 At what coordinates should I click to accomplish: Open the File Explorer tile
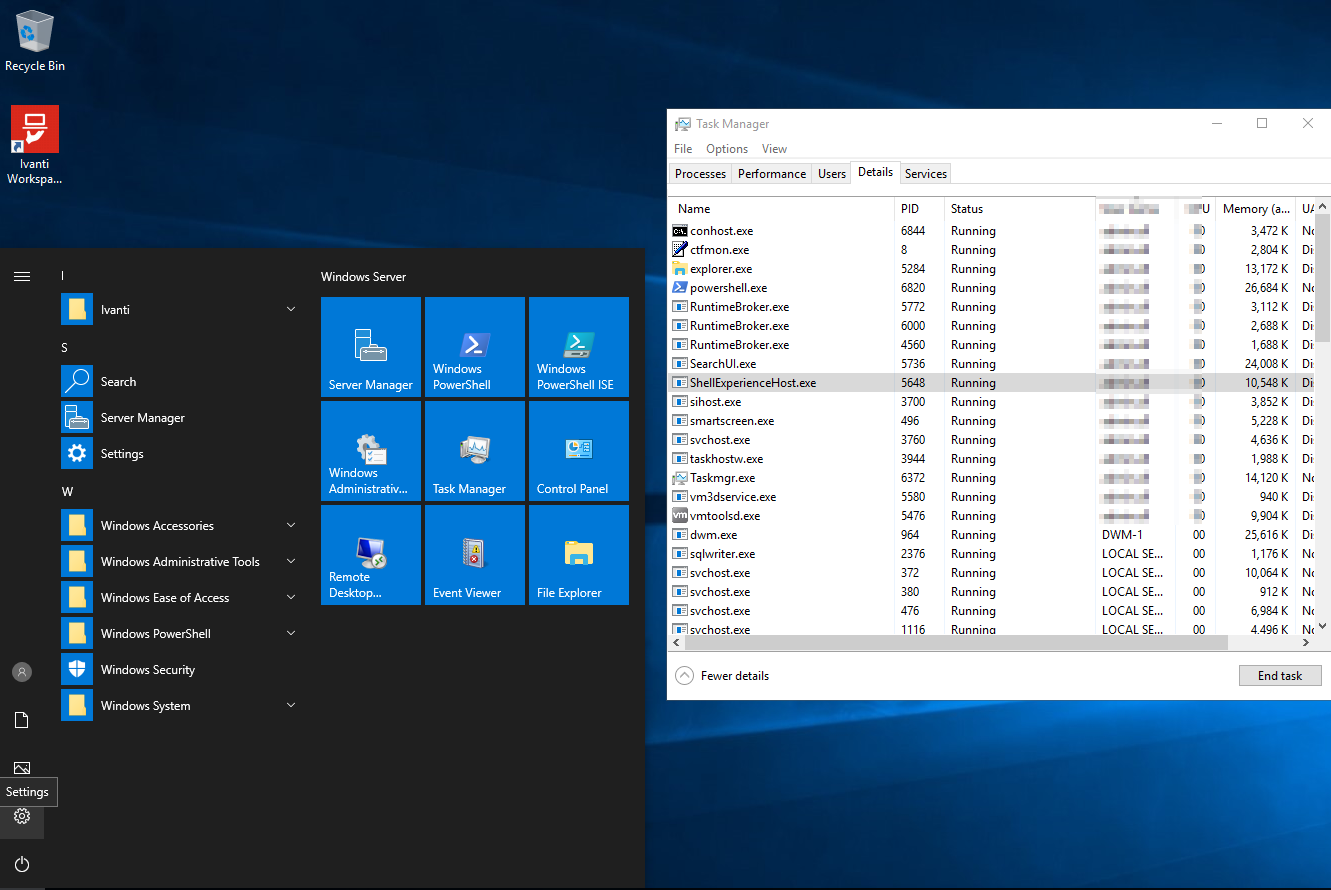click(578, 555)
